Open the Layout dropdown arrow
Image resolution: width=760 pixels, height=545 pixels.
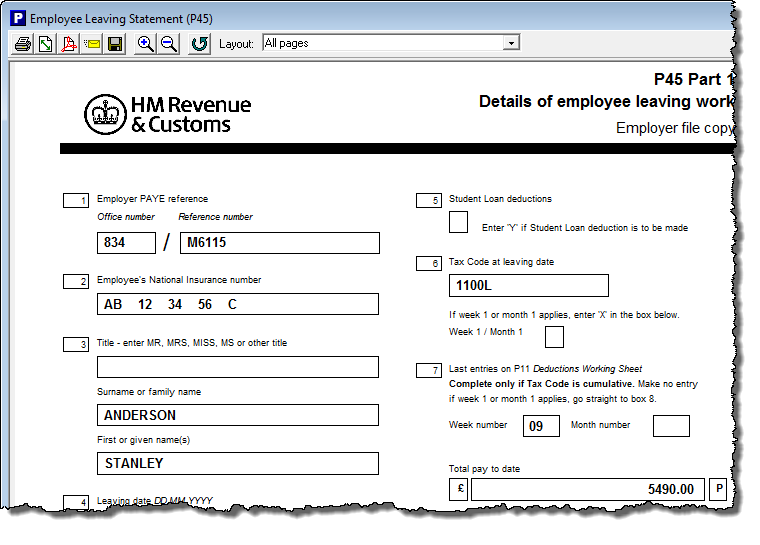(511, 43)
